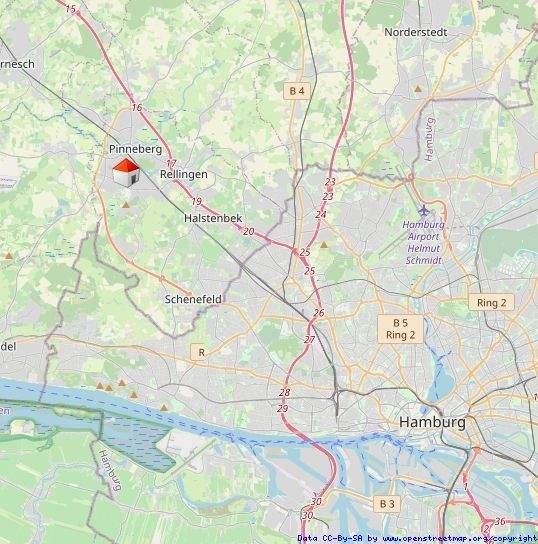Click the red-roofed house marker in Pinneberg

(x=126, y=172)
